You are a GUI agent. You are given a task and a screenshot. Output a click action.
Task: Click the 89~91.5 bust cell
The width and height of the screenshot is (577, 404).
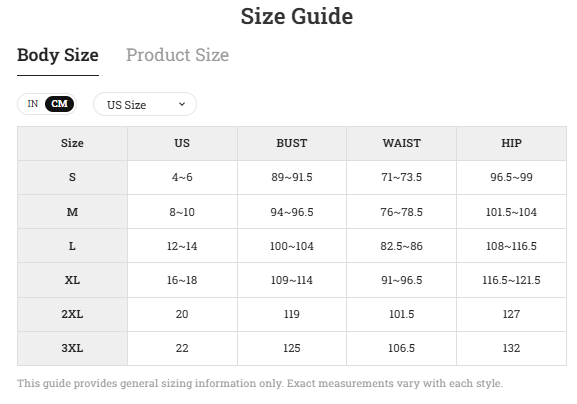pyautogui.click(x=292, y=177)
